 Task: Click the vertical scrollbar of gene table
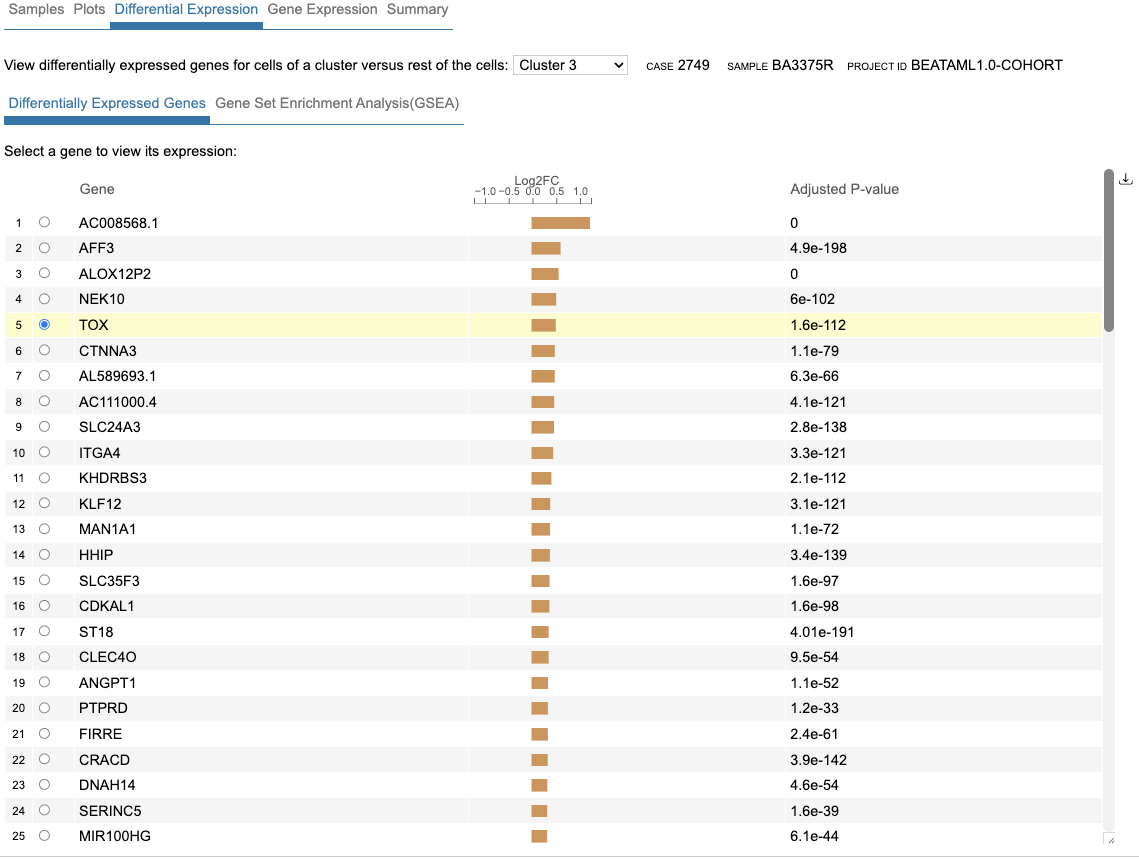coord(1108,250)
